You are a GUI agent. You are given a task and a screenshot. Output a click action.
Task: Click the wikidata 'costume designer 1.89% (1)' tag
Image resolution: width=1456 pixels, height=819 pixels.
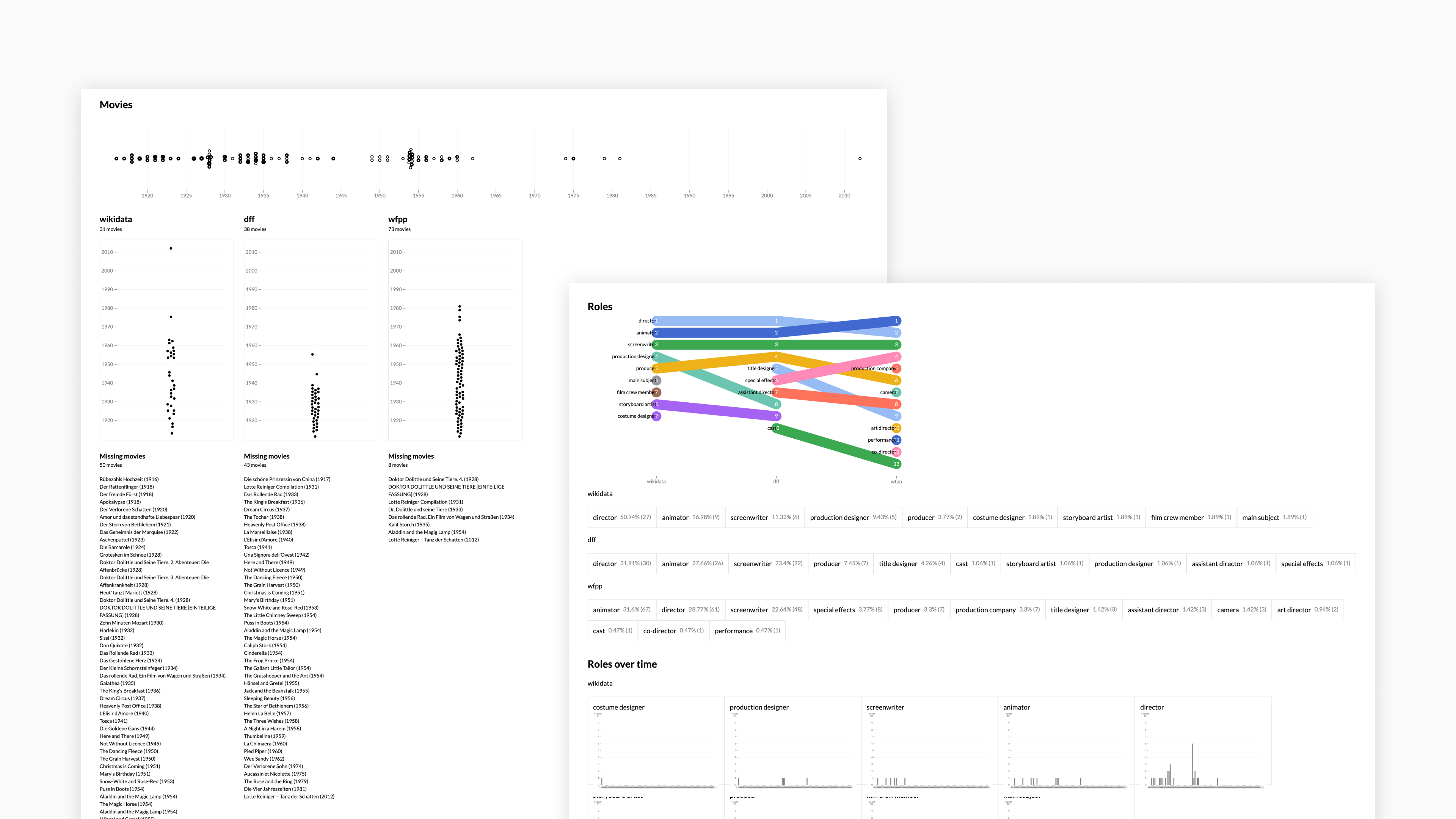(1012, 517)
